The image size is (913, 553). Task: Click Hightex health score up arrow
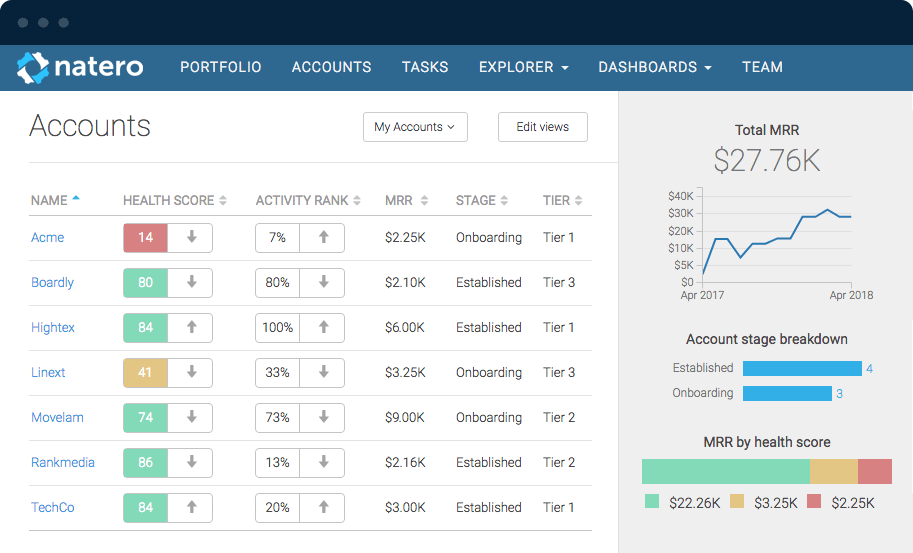coord(191,327)
